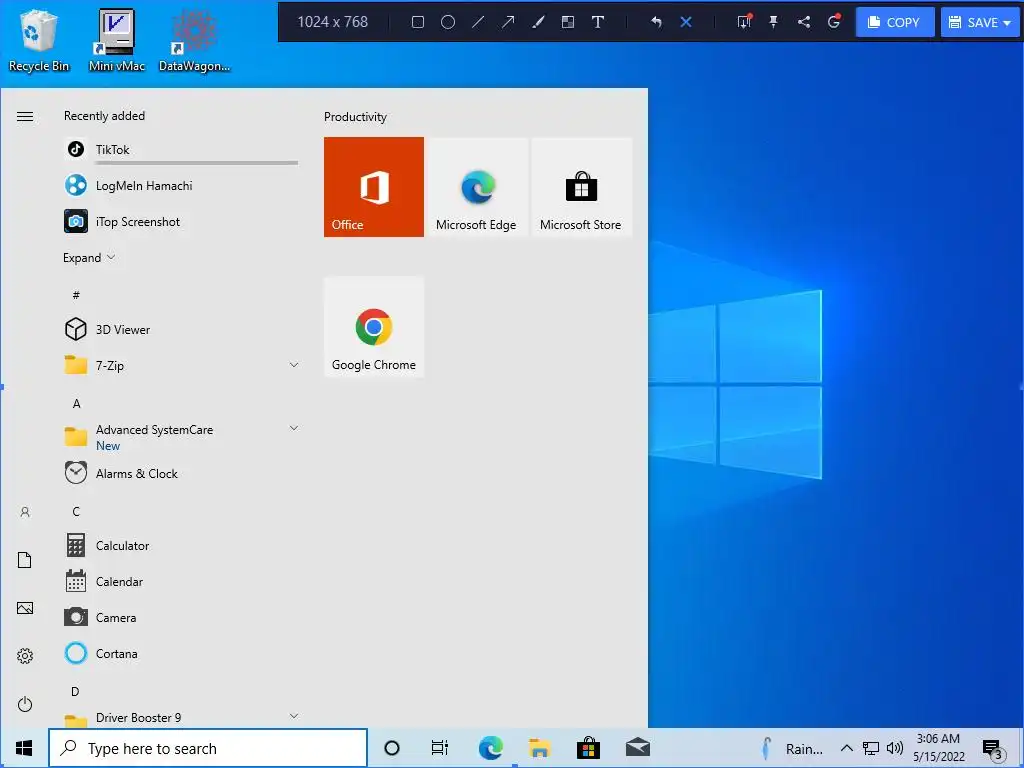This screenshot has height=768, width=1024.
Task: Open the Microsoft Store tile
Action: coord(581,187)
